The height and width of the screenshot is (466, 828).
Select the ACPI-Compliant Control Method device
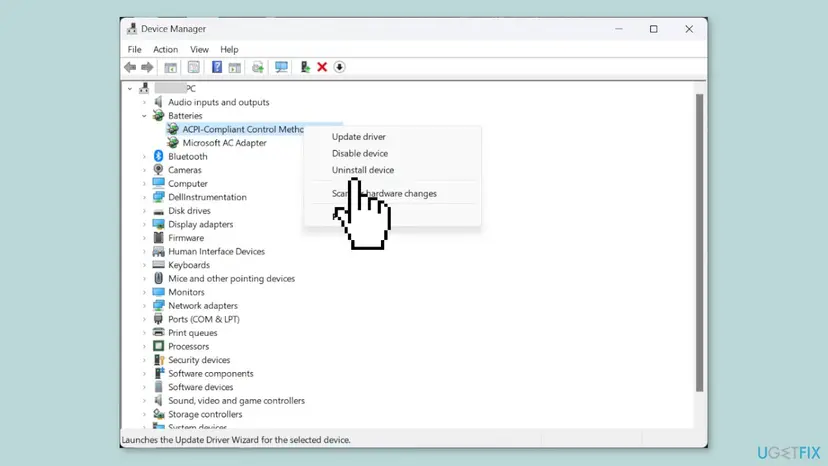243,129
